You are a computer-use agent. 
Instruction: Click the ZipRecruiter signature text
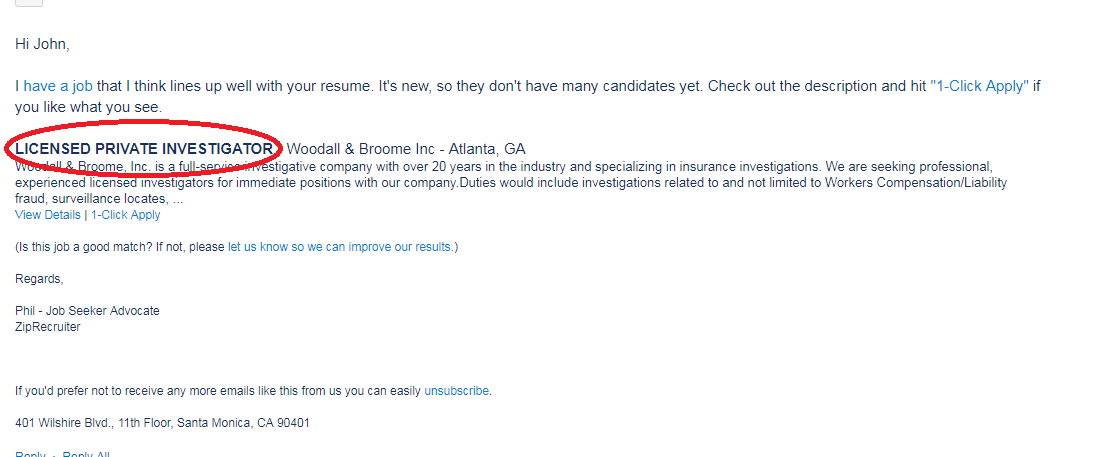coord(48,327)
